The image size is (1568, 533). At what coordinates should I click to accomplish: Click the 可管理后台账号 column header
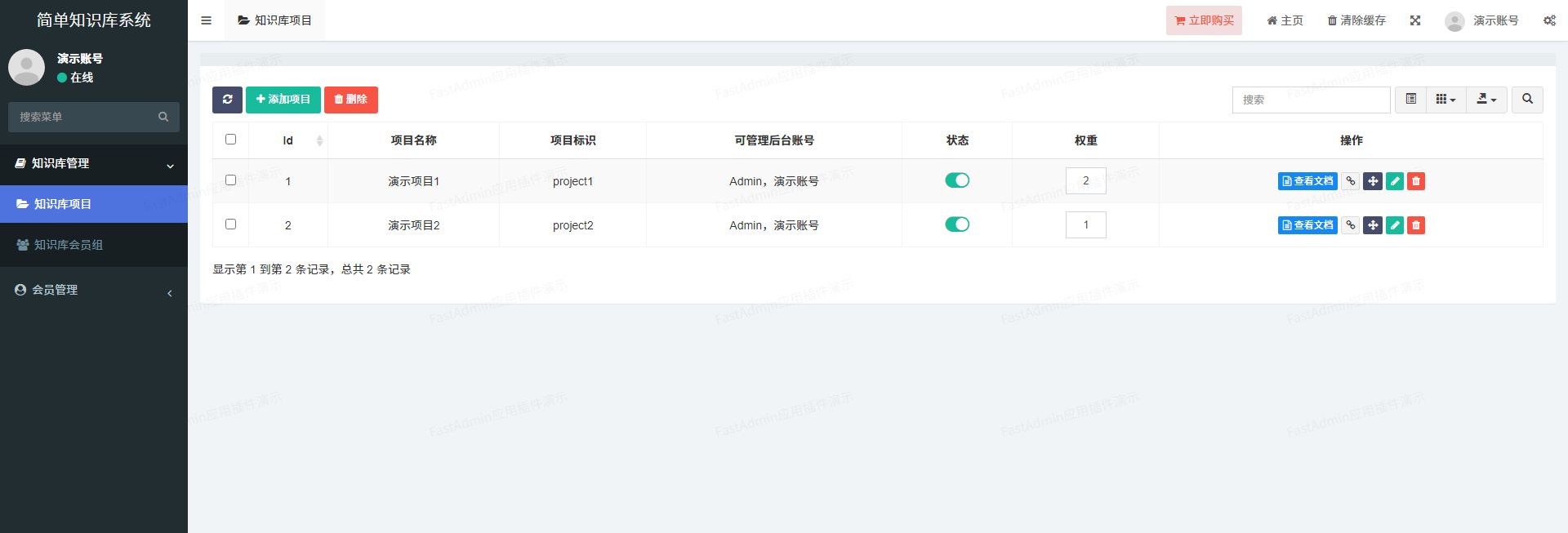[x=774, y=140]
